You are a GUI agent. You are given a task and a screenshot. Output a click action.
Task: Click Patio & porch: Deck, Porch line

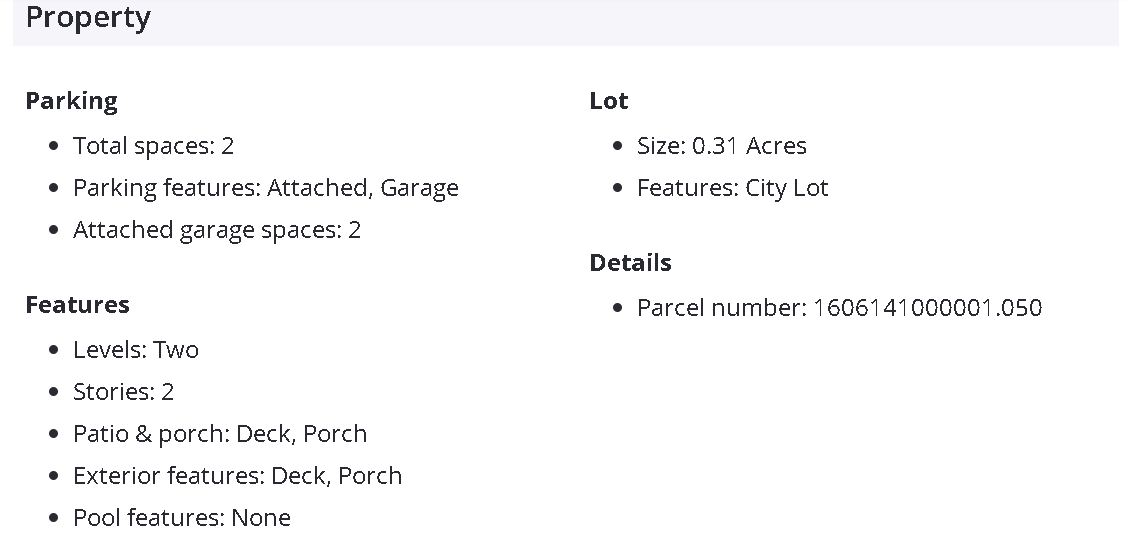[219, 434]
